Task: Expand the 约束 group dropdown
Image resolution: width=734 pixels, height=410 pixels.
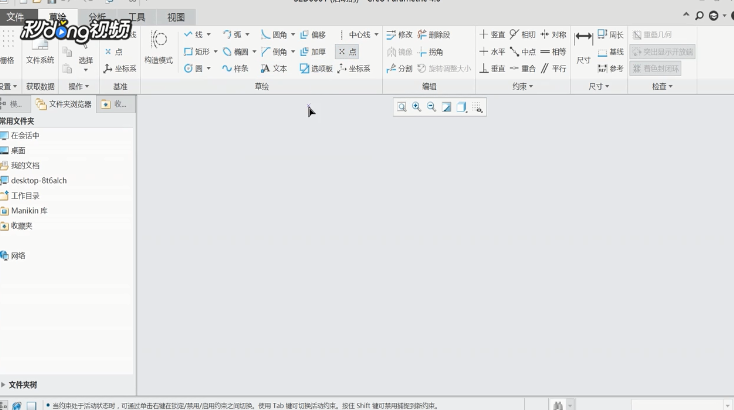Action: (522, 87)
